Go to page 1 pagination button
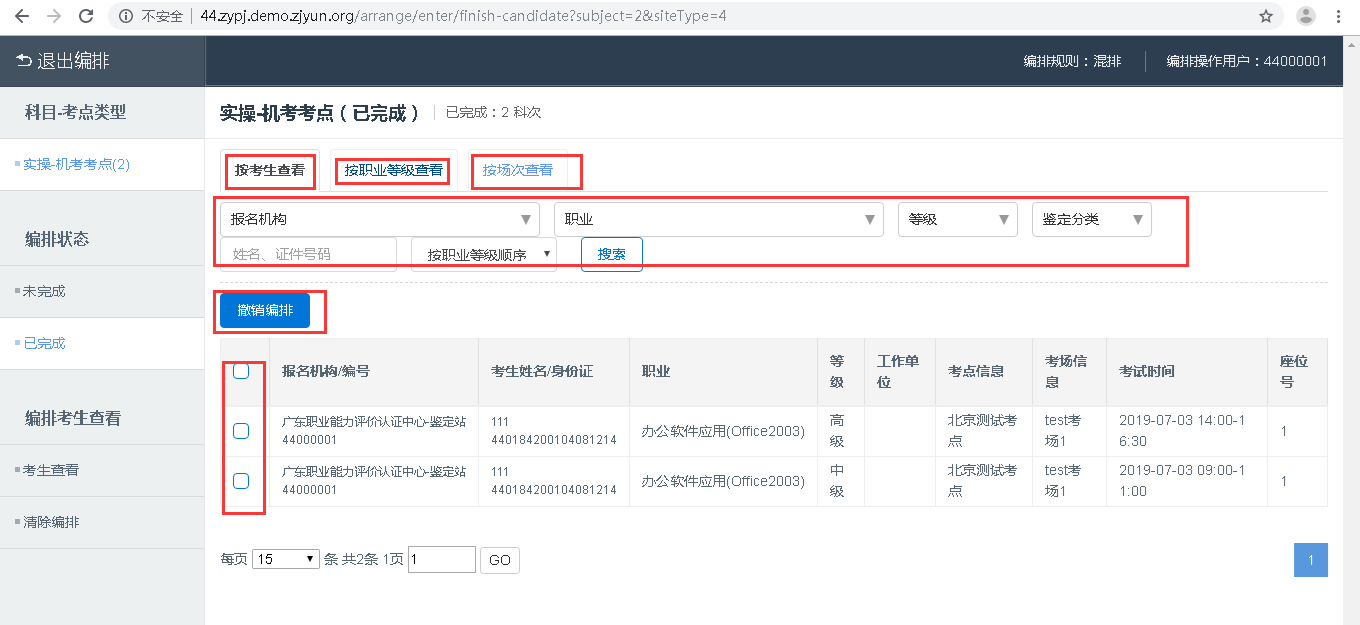The width and height of the screenshot is (1360, 625). tap(1311, 560)
